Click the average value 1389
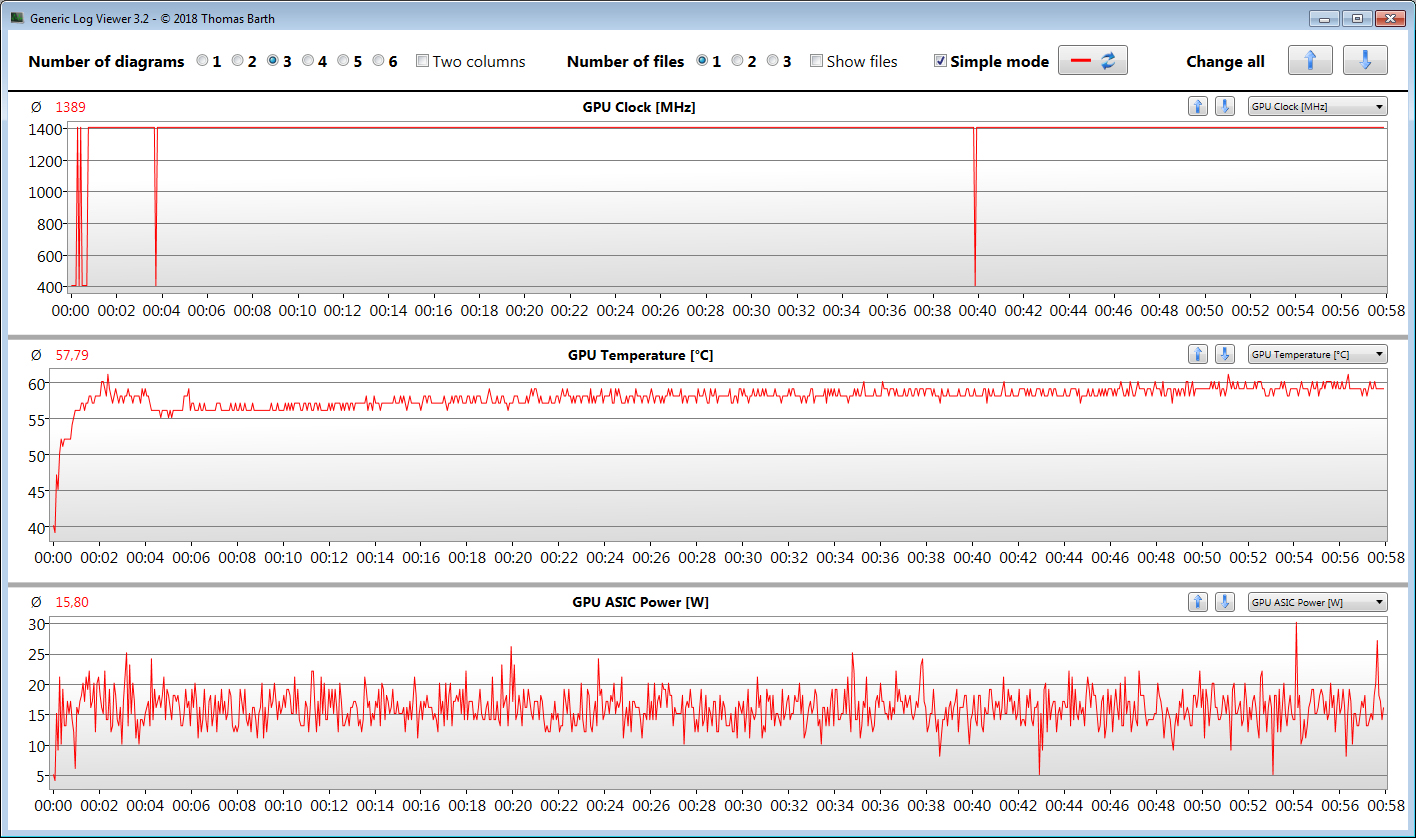 (69, 107)
